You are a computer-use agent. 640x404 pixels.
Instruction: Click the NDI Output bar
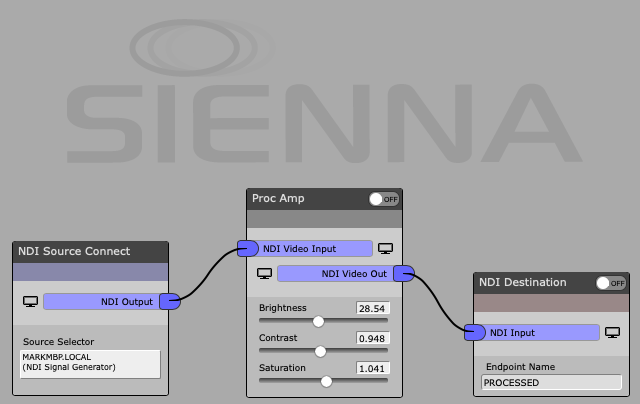tap(102, 302)
